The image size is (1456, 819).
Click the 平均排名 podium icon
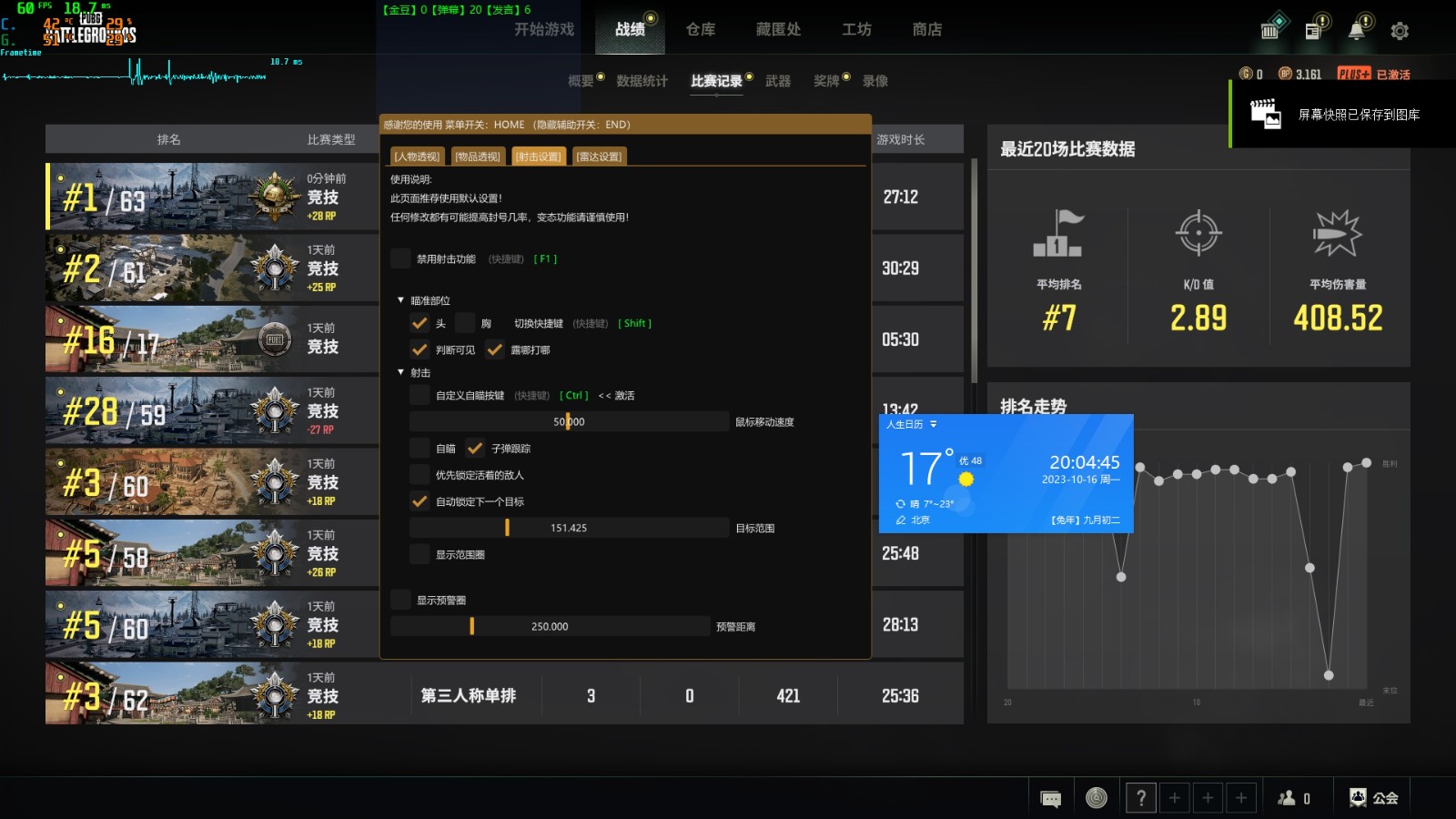(1058, 234)
